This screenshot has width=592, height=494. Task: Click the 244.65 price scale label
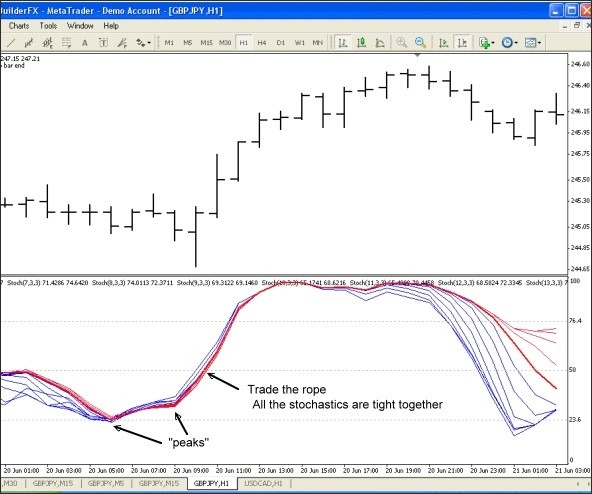(x=580, y=269)
